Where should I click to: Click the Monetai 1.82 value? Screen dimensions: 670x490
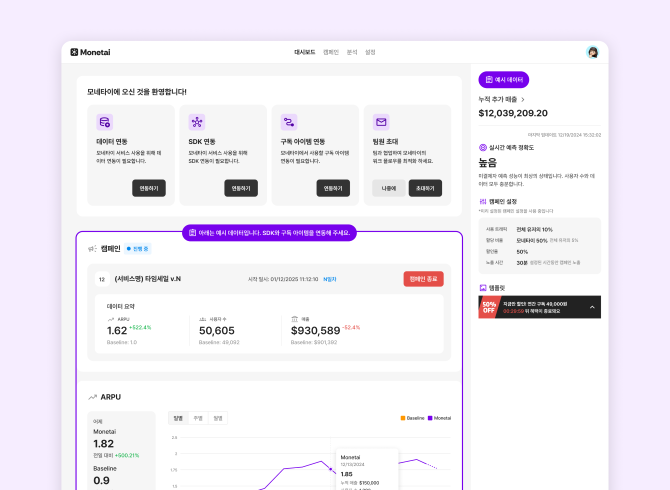(x=103, y=444)
